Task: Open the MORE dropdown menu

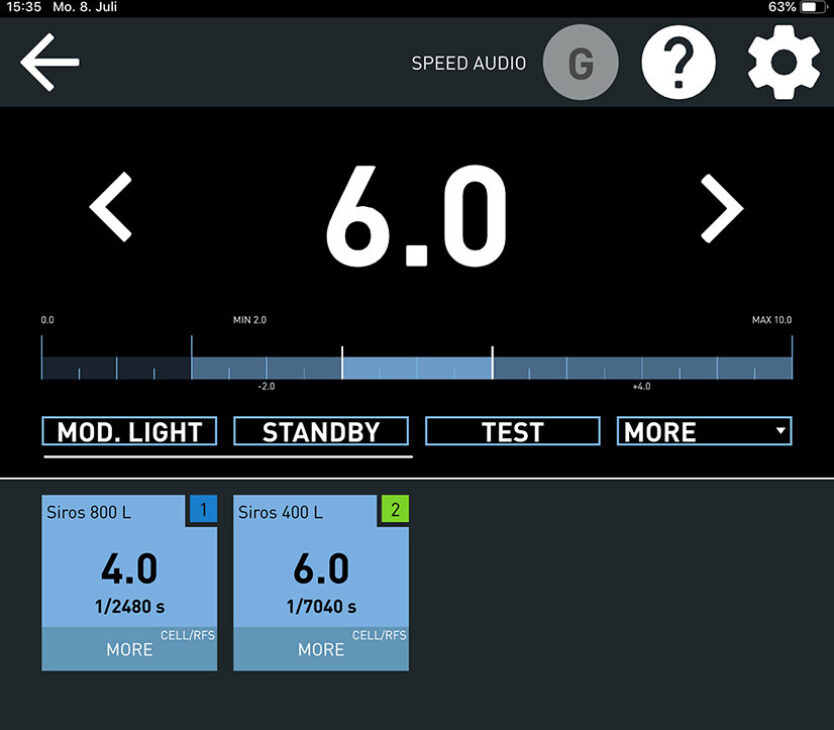Action: [x=704, y=432]
